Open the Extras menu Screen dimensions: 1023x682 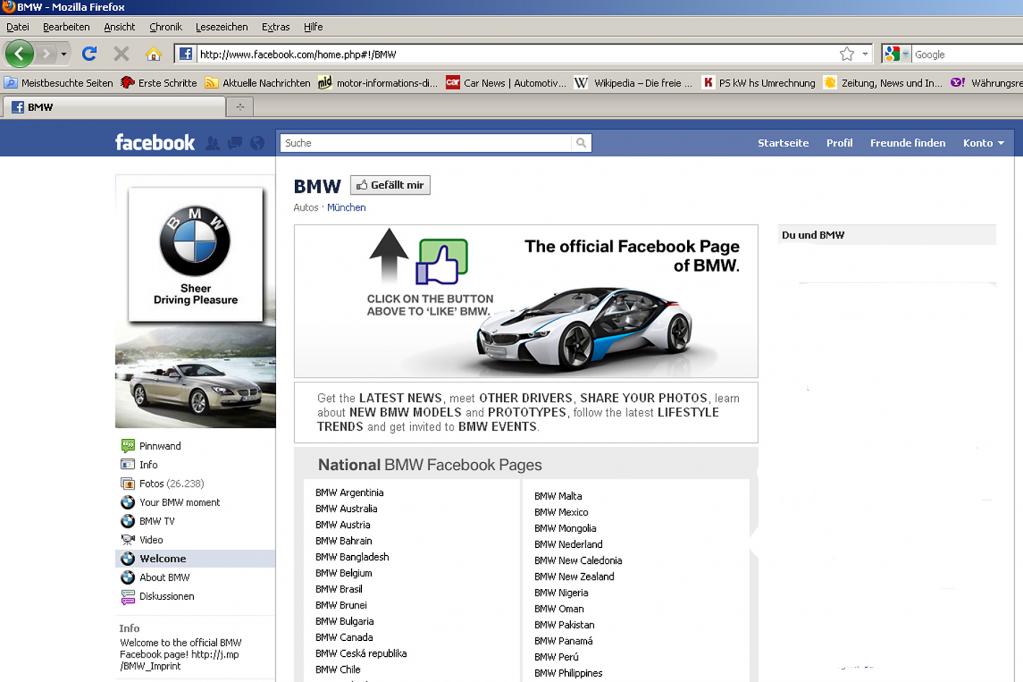[275, 27]
